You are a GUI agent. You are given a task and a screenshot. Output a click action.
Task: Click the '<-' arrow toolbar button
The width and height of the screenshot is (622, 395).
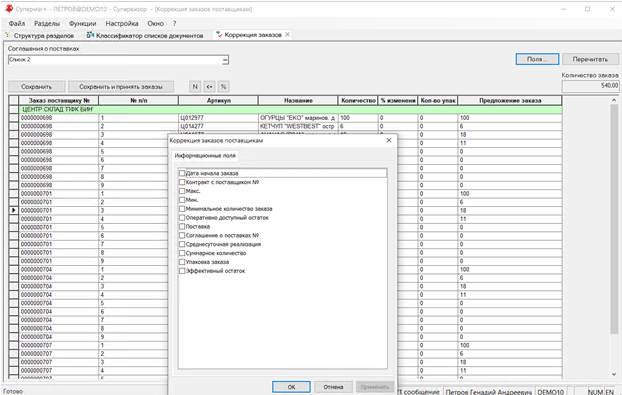(209, 86)
